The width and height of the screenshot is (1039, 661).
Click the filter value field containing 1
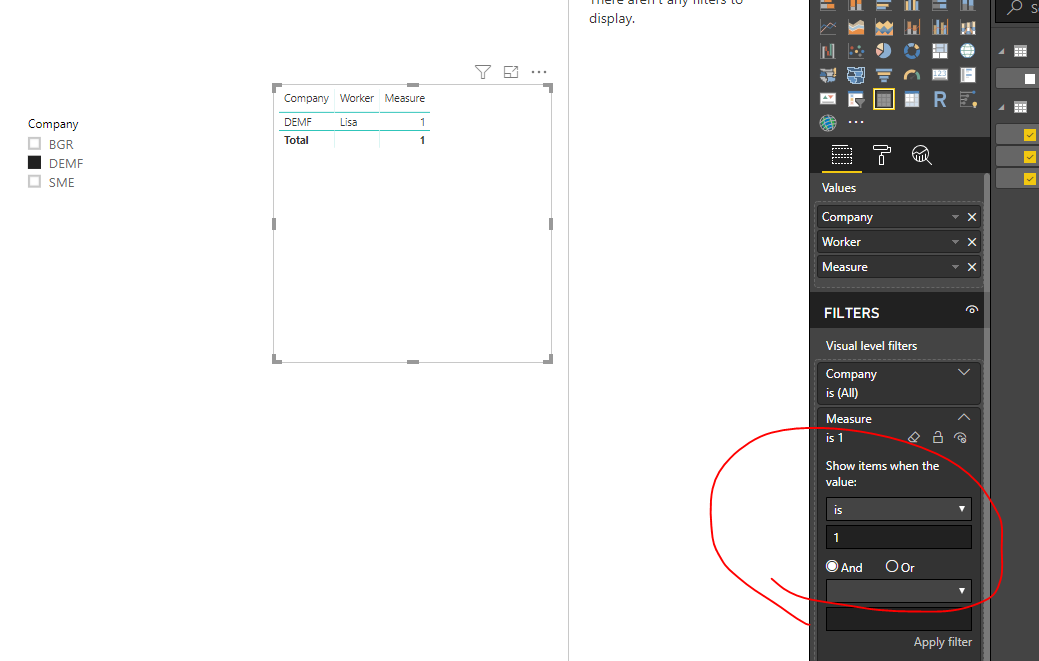point(899,537)
